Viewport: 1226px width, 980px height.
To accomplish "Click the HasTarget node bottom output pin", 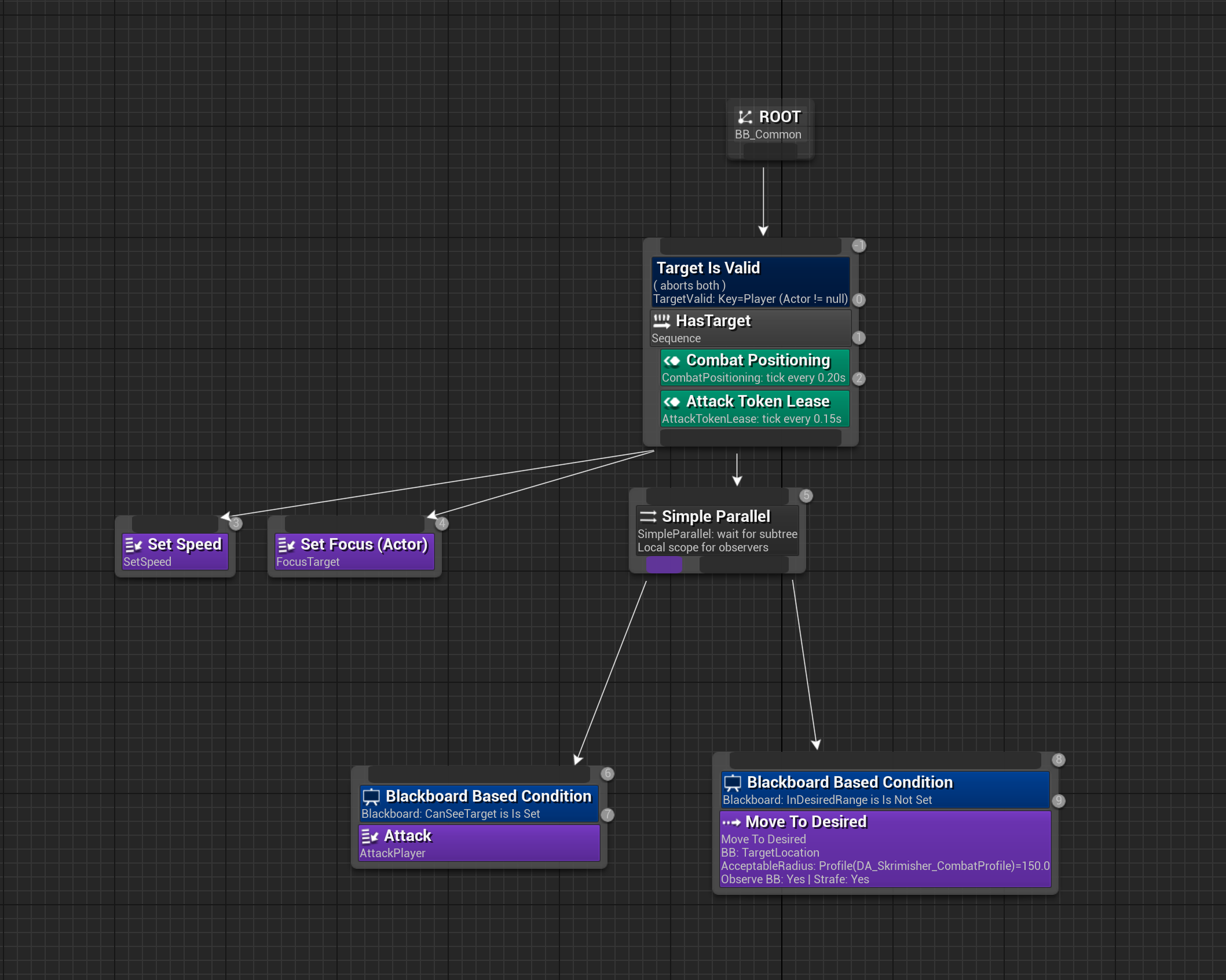I will point(750,438).
